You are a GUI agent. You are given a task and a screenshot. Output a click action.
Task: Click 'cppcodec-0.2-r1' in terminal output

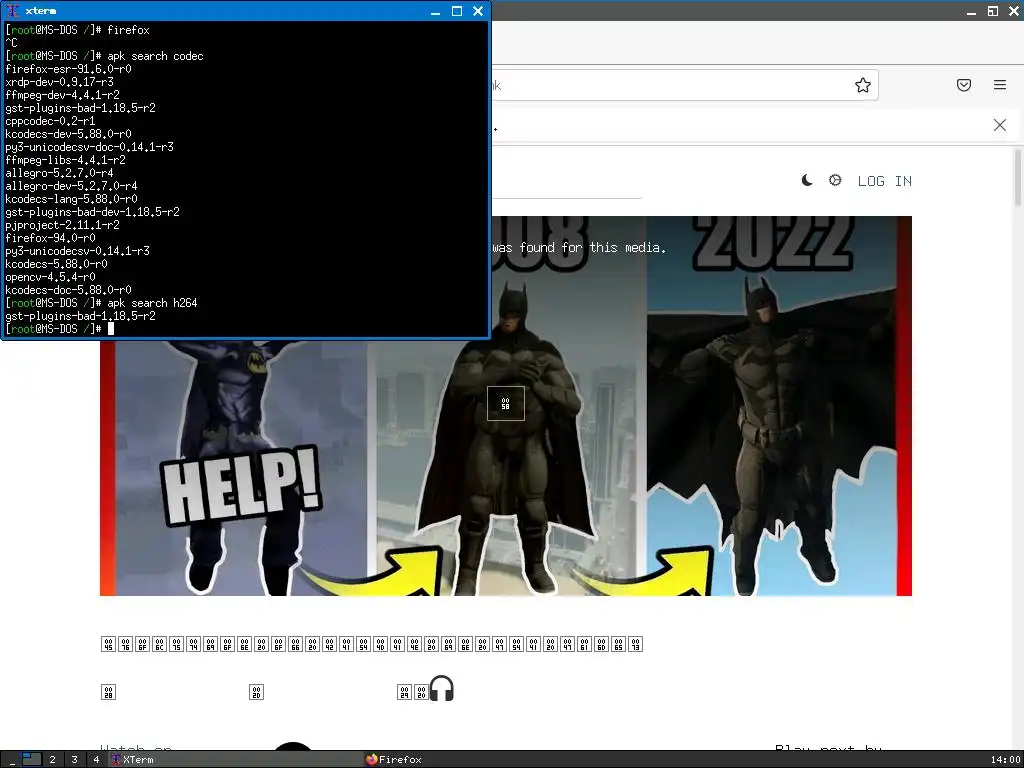[50, 121]
